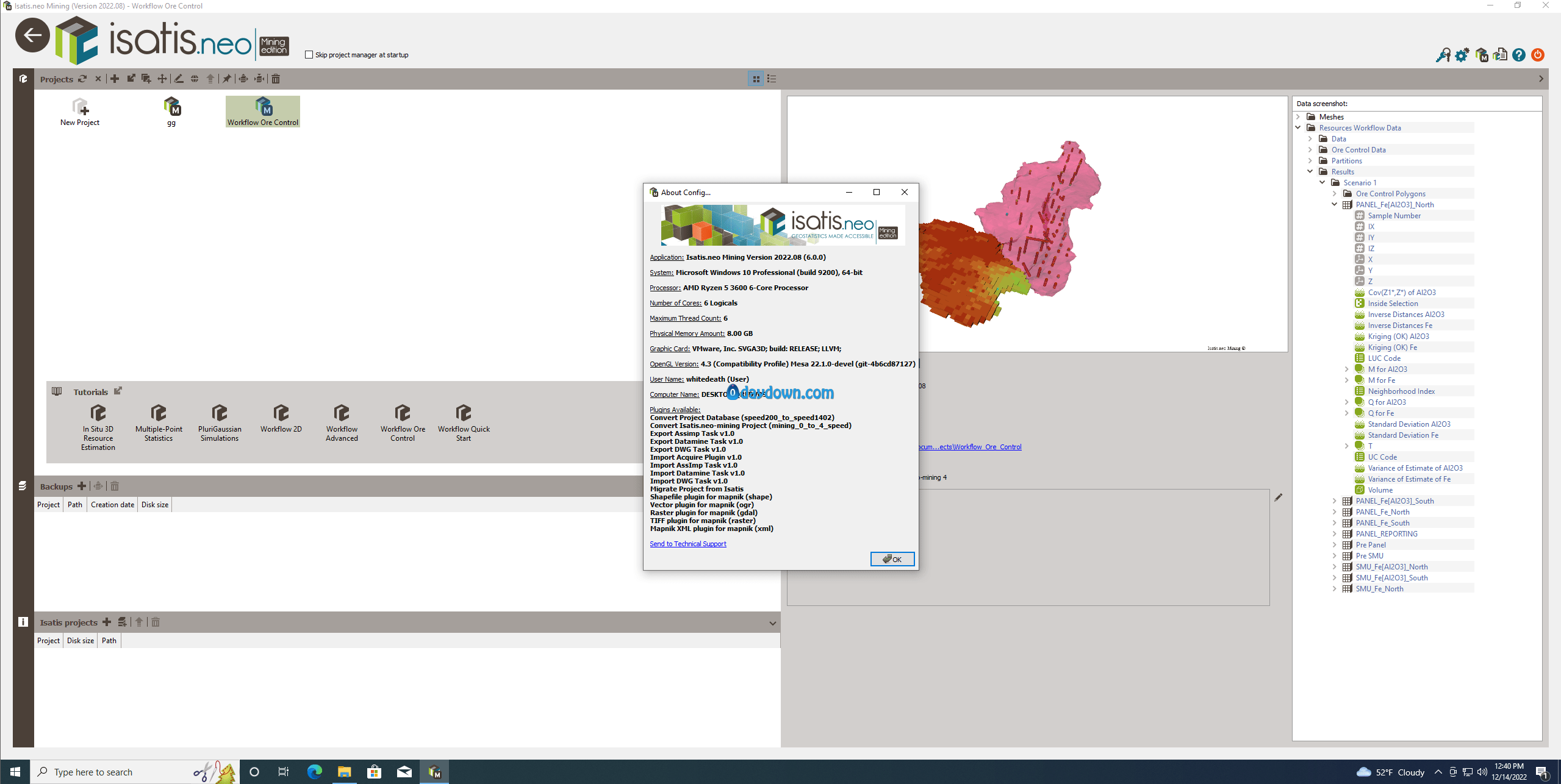Add a backup with the Backups plus icon
Viewport: 1561px width, 784px height.
(82, 486)
